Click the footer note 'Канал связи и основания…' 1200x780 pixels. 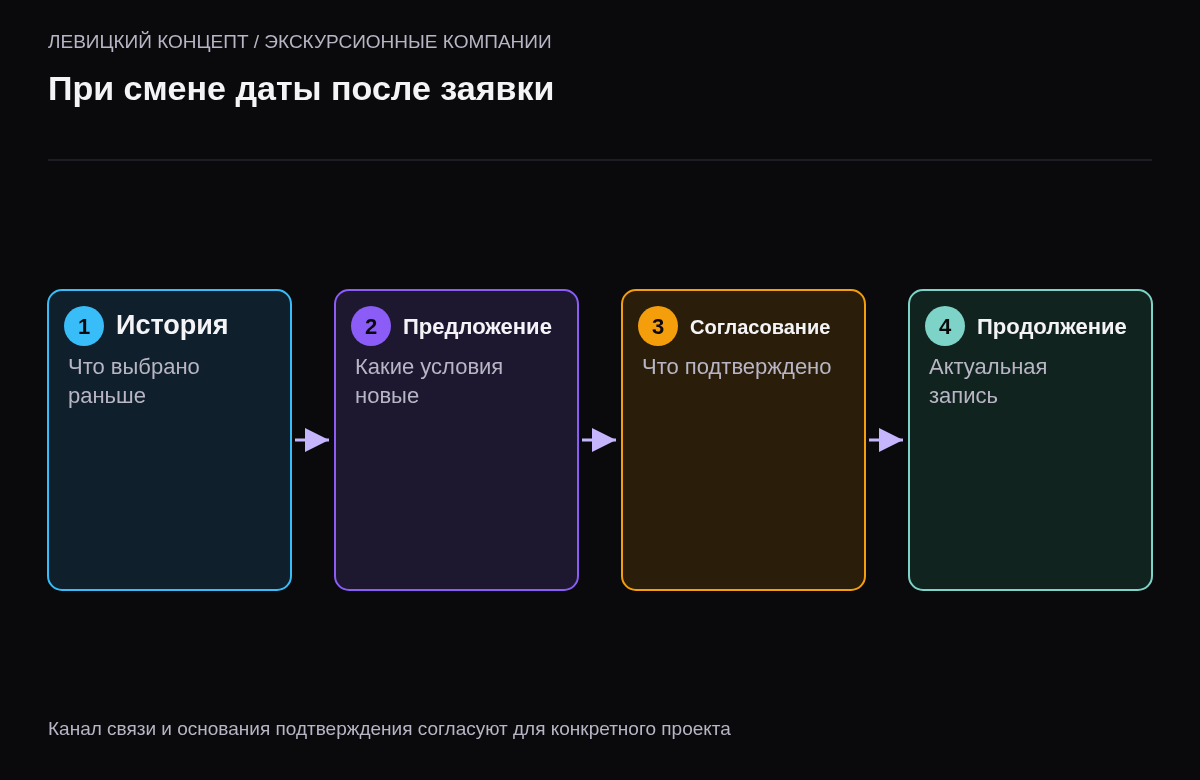[x=389, y=729]
